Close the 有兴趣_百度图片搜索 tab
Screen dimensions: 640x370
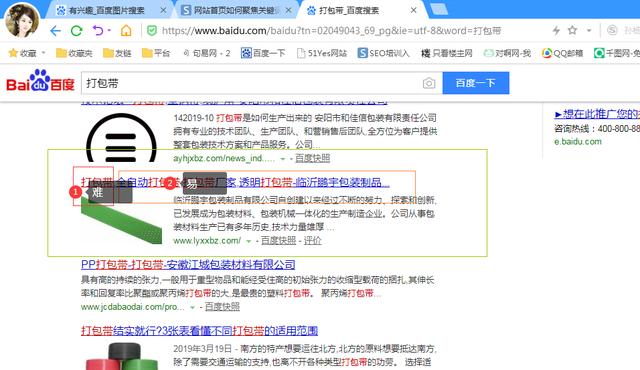point(163,11)
